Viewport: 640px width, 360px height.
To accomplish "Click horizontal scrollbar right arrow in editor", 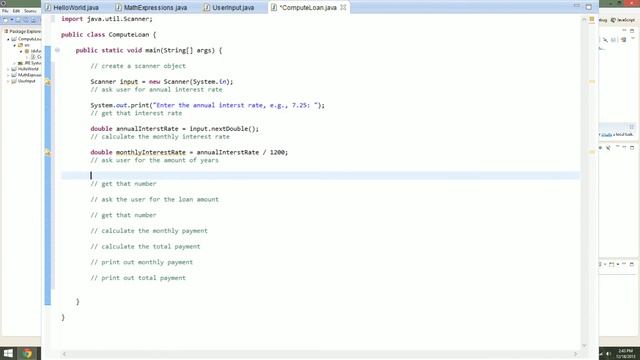I will (576, 354).
